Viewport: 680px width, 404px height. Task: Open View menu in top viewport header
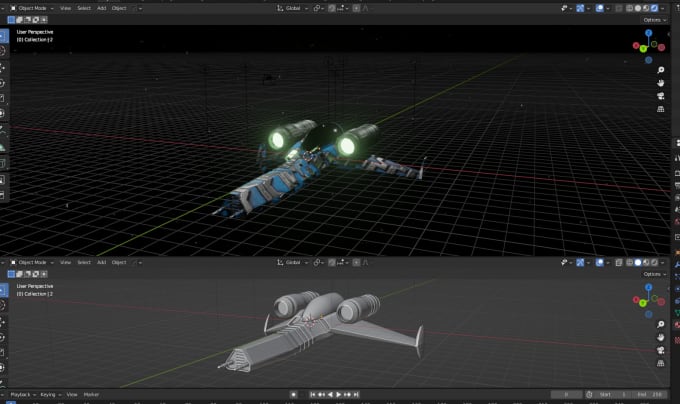pos(65,8)
